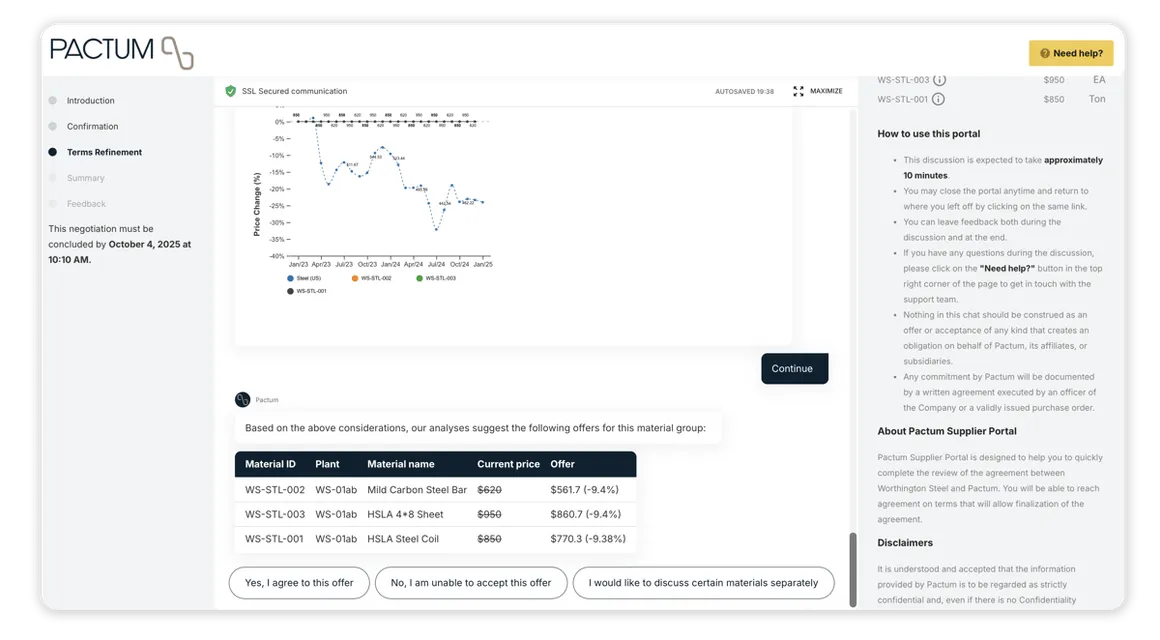This screenshot has height=640, width=1160.
Task: Open the Need help? button
Action: 1070,53
